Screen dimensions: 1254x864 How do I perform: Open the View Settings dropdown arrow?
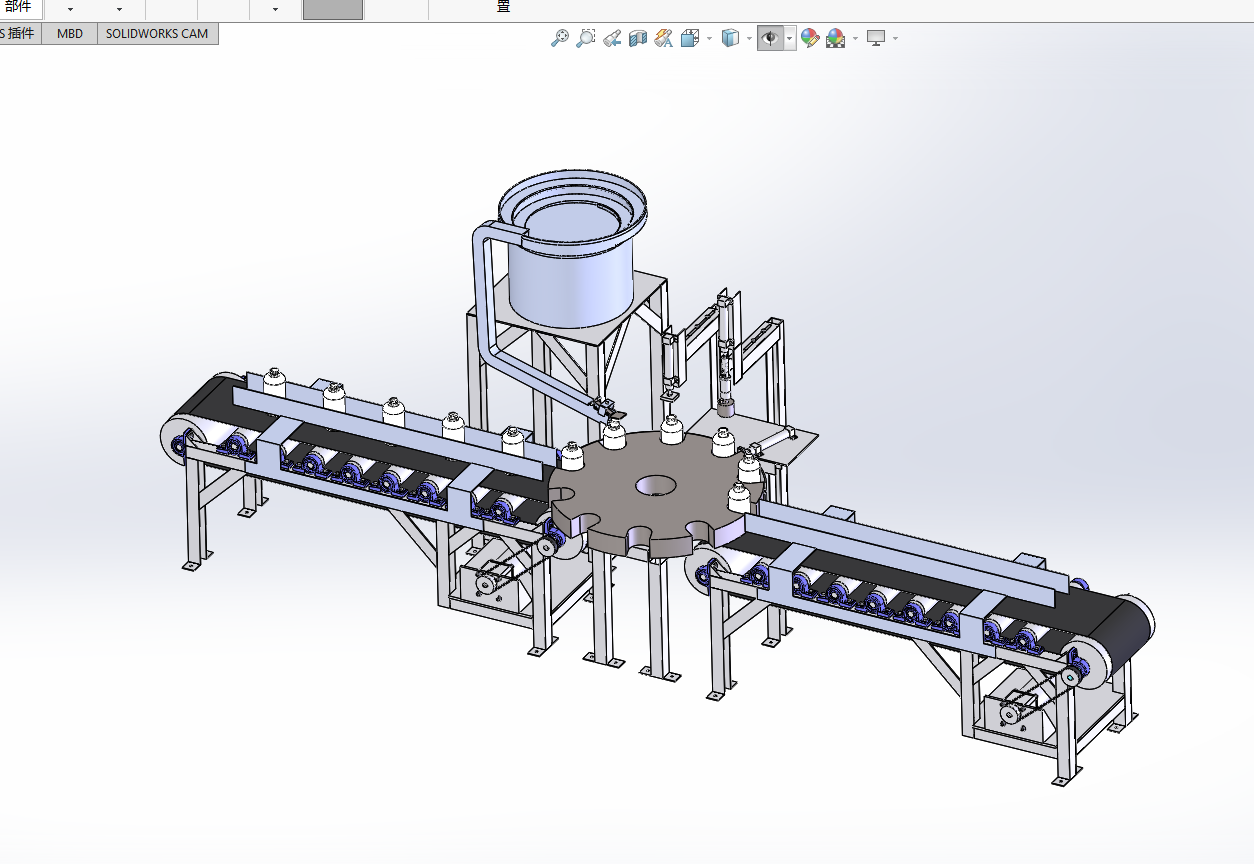(895, 38)
